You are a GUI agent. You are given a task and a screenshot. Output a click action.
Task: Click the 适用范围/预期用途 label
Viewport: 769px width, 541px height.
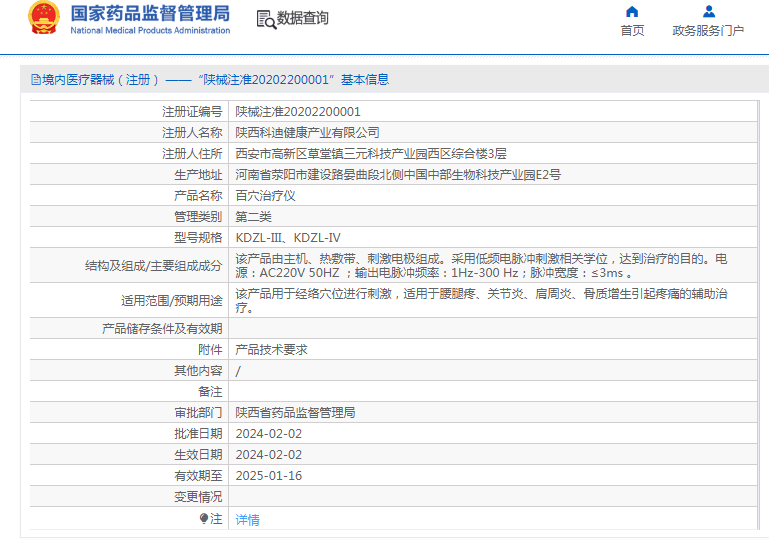[x=172, y=301]
